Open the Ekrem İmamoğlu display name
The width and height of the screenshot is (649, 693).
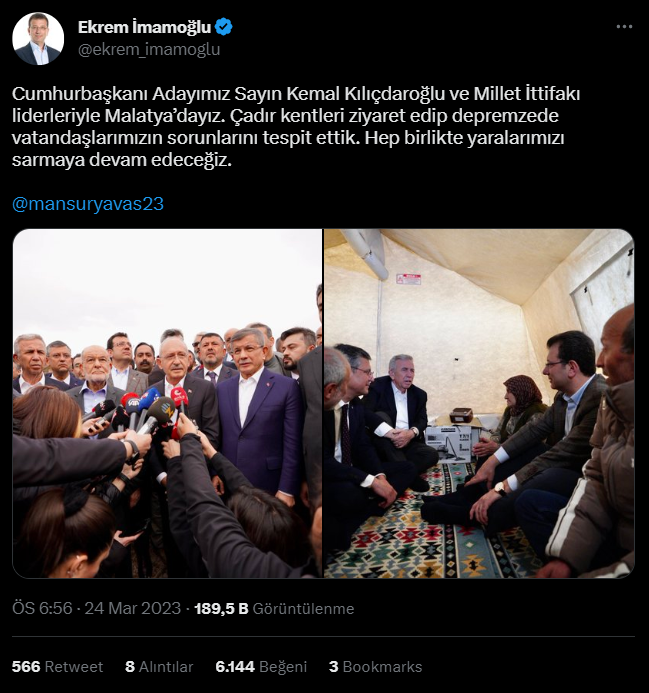[145, 27]
